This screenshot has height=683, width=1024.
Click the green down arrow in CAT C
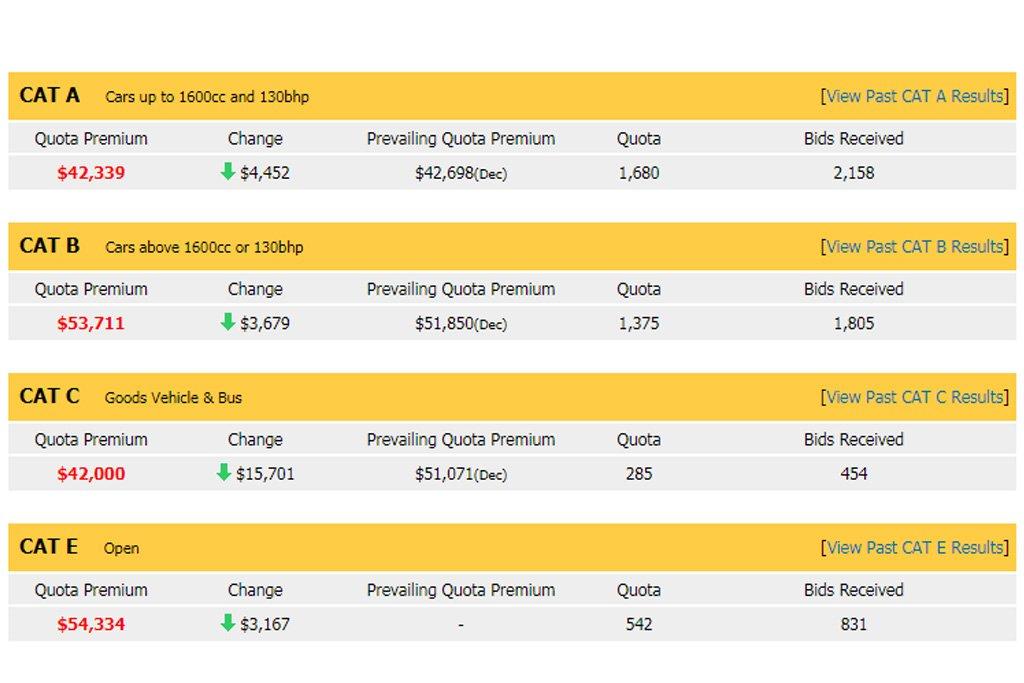click(224, 472)
